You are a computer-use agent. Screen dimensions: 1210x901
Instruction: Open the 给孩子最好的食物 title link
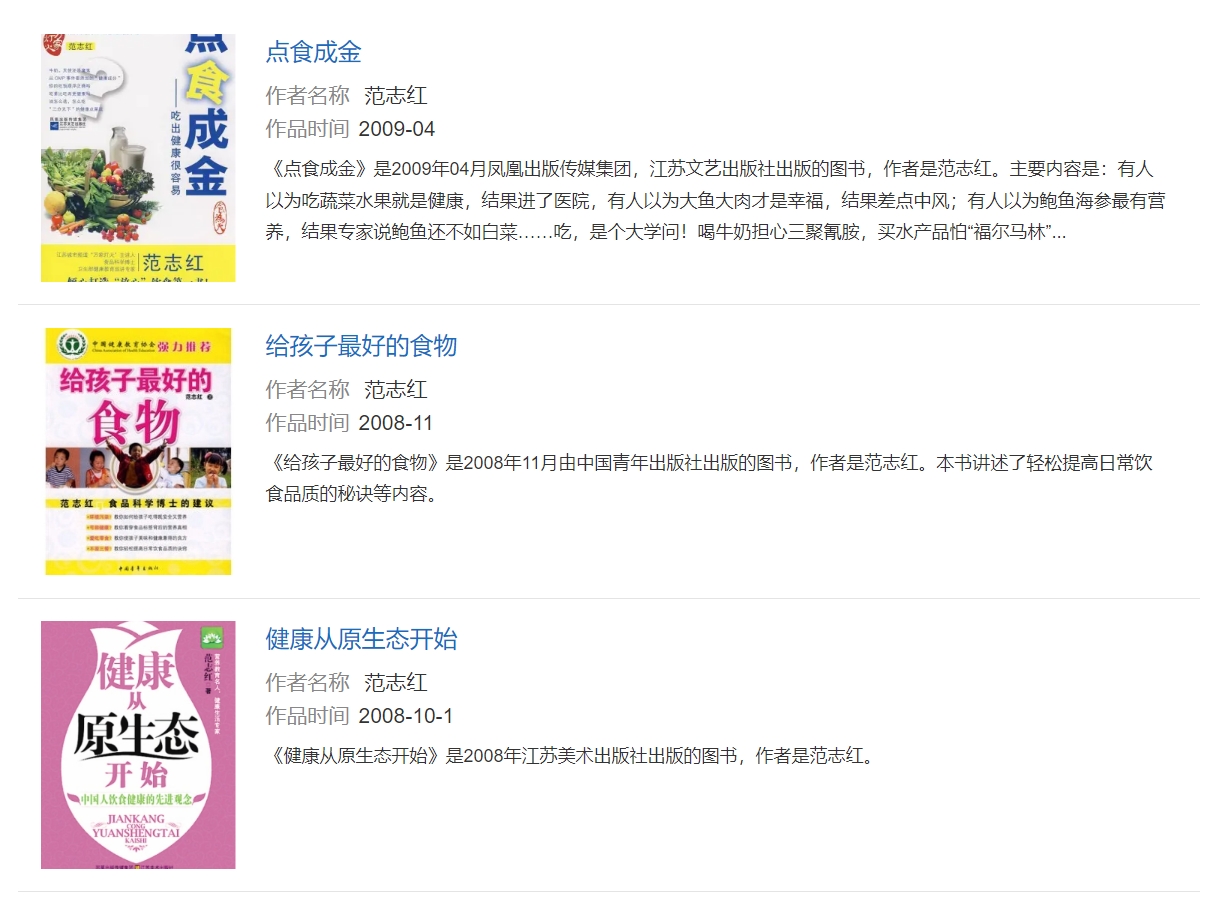[x=361, y=346]
